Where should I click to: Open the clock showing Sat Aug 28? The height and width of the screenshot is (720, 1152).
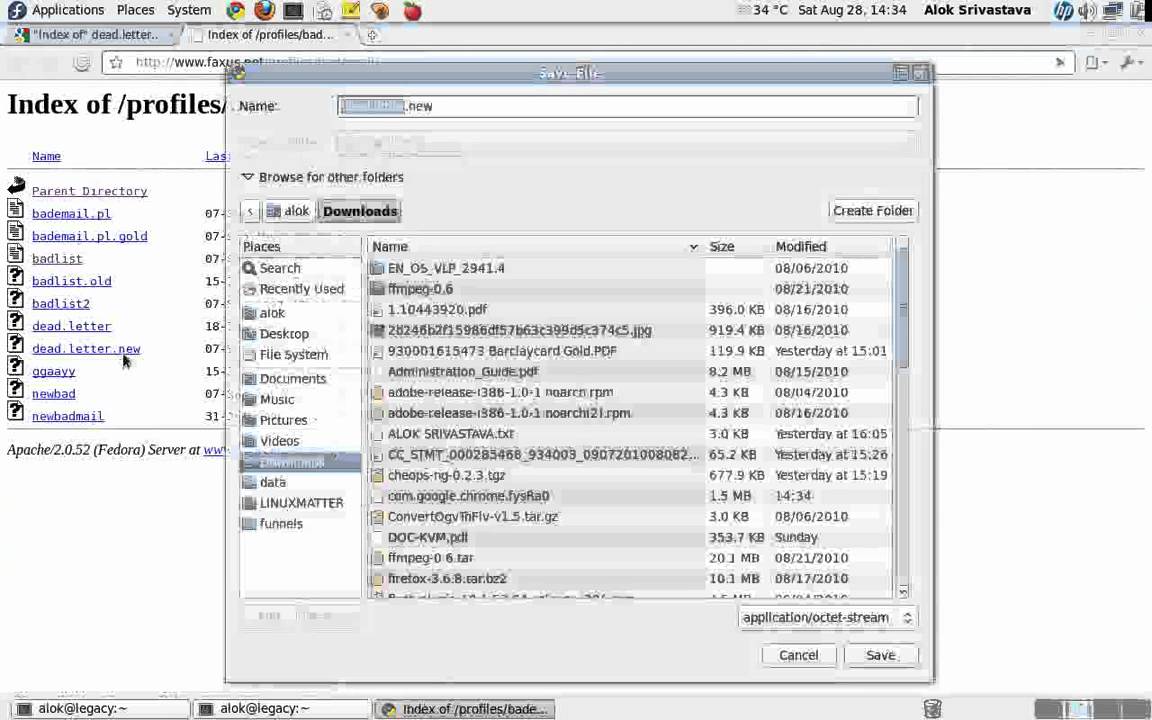(852, 10)
